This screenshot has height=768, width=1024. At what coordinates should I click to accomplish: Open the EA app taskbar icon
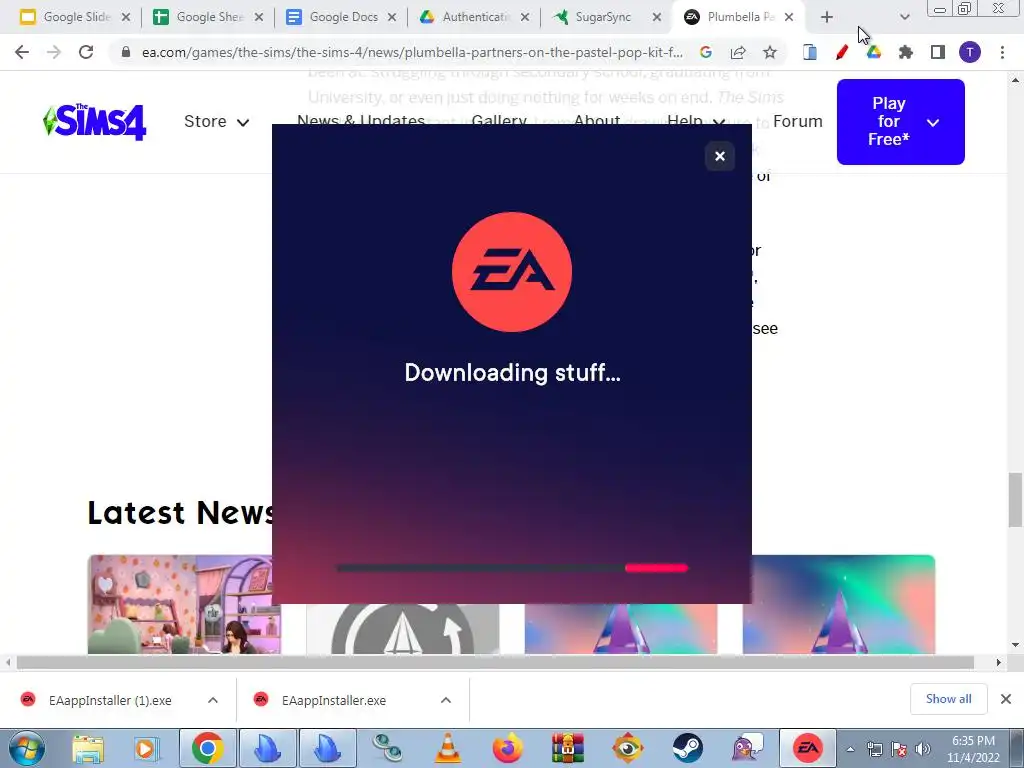[x=807, y=748]
